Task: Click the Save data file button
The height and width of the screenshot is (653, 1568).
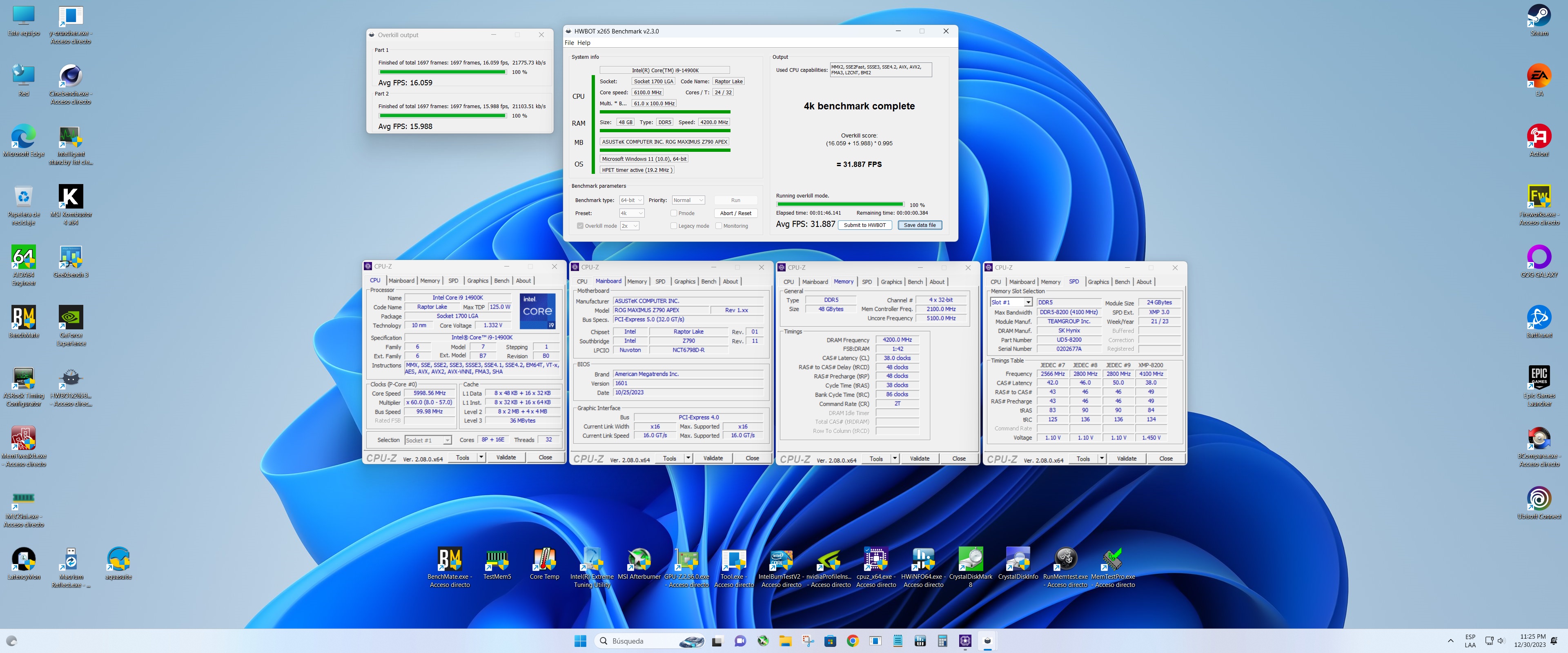Action: [x=920, y=225]
